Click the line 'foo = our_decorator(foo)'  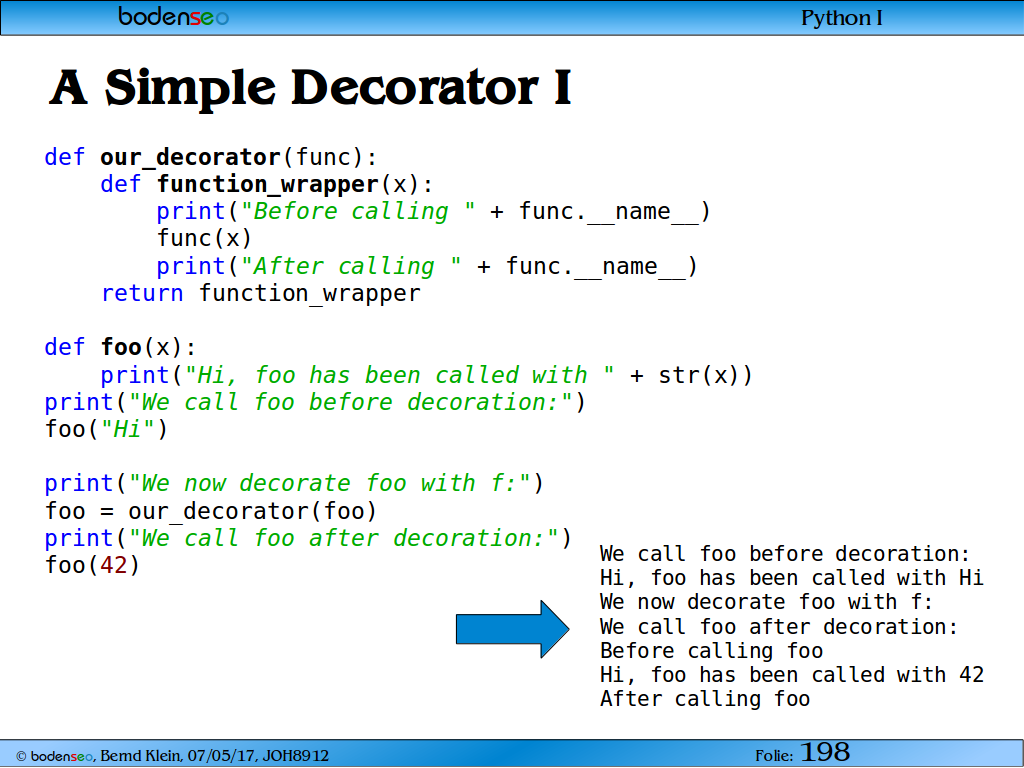click(211, 511)
